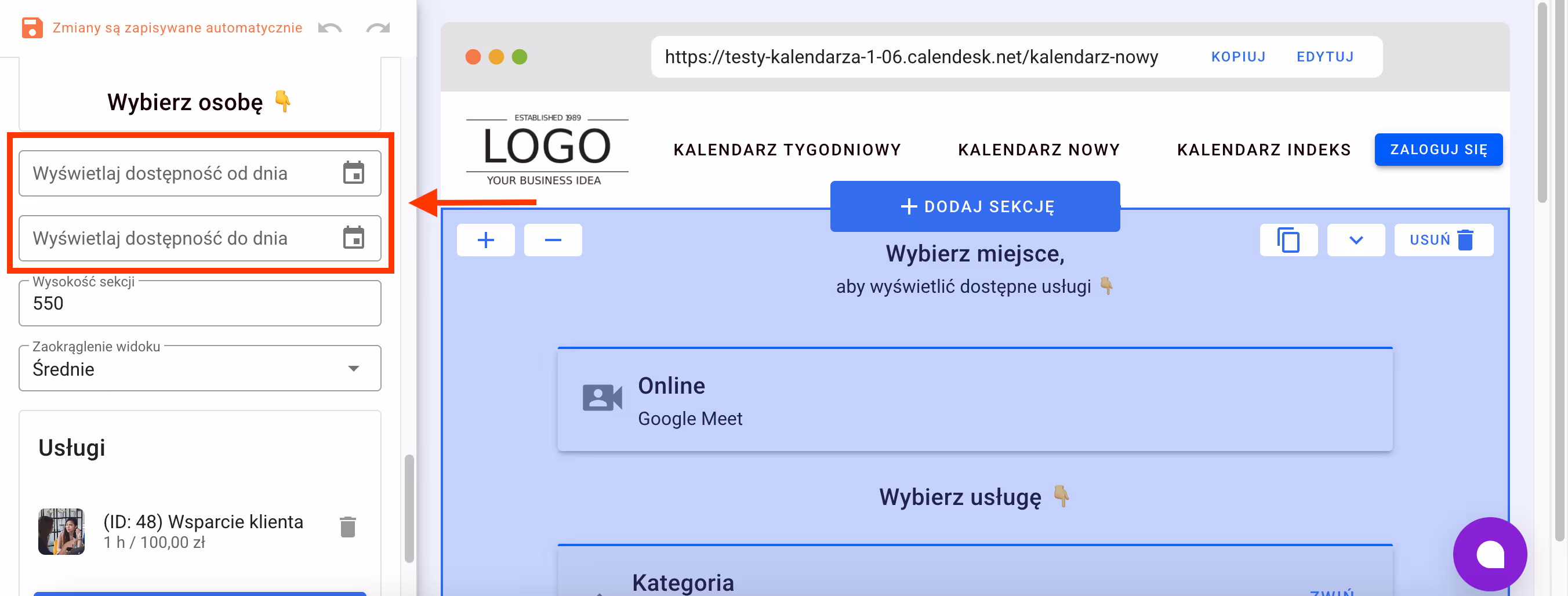Open the section options chevron dropdown
The image size is (1568, 596).
[1356, 240]
